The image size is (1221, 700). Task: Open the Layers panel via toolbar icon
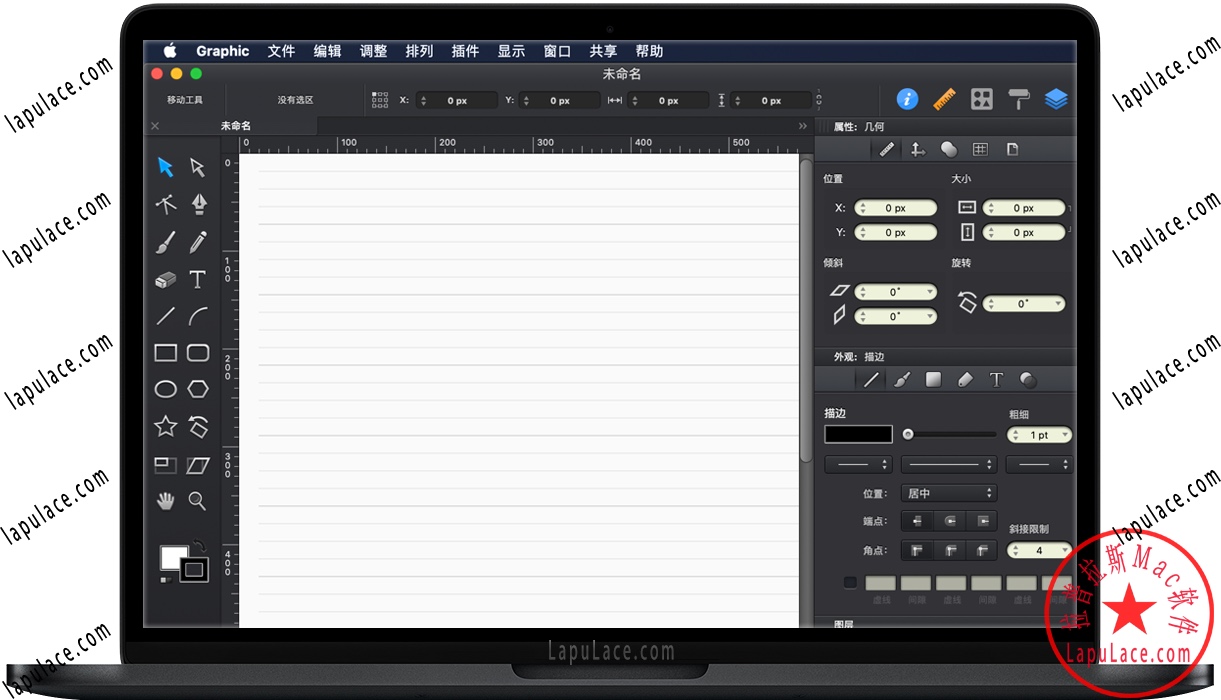coord(1057,99)
